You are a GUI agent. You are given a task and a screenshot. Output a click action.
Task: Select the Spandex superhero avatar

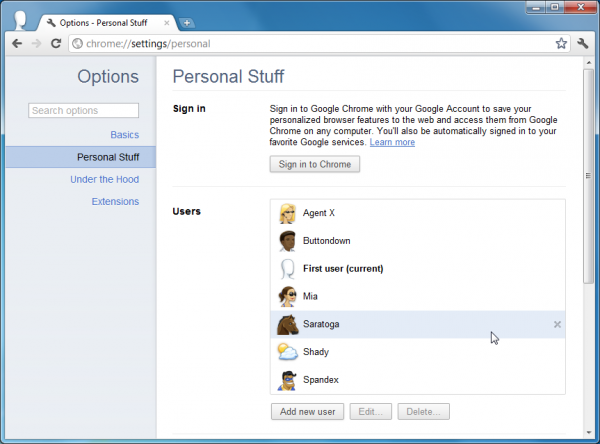tap(287, 380)
